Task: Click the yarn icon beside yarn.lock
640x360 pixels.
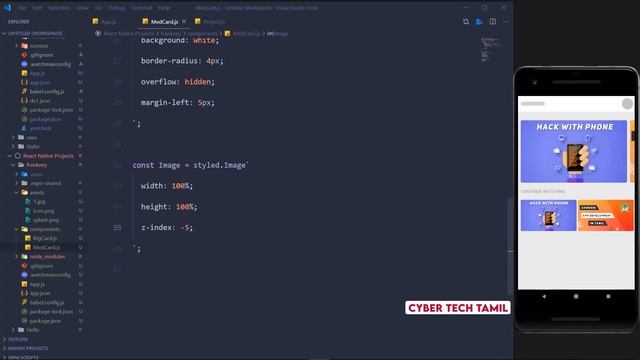Action: click(24, 128)
